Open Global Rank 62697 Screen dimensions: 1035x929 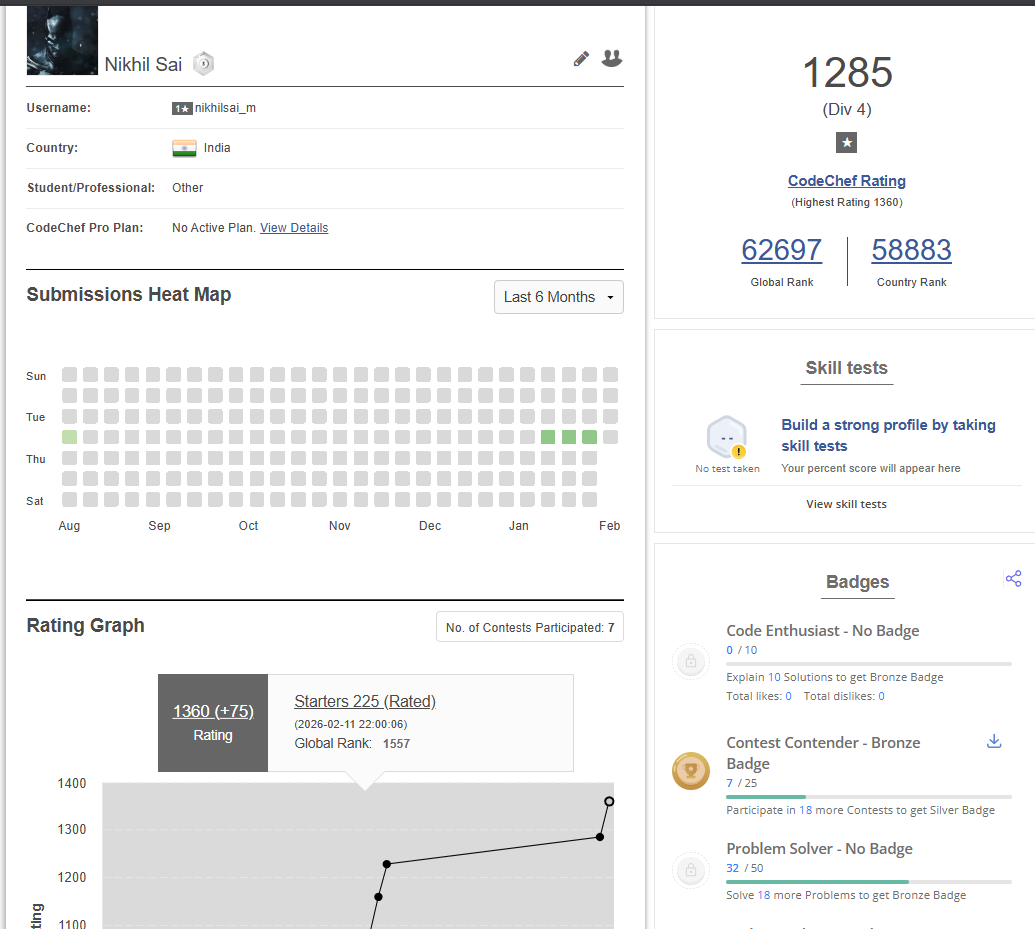pos(782,250)
